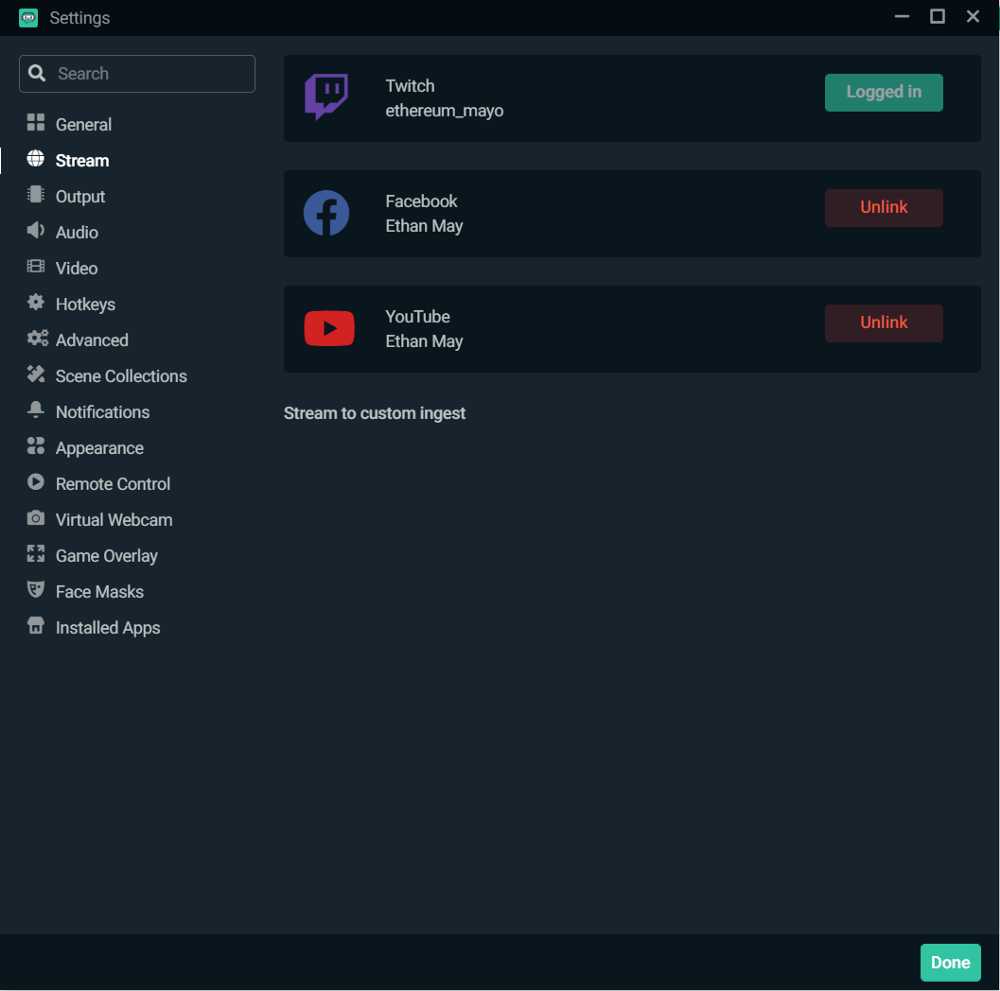Click the settings Search field
Image resolution: width=1000 pixels, height=991 pixels.
click(x=137, y=74)
